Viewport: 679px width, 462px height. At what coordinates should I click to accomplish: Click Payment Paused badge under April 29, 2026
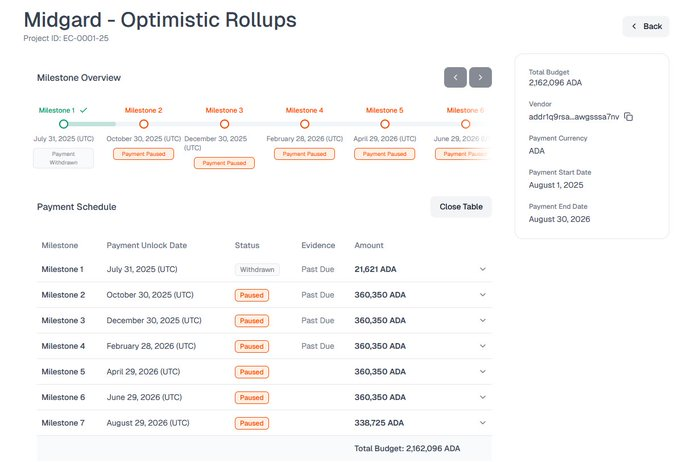pos(385,154)
